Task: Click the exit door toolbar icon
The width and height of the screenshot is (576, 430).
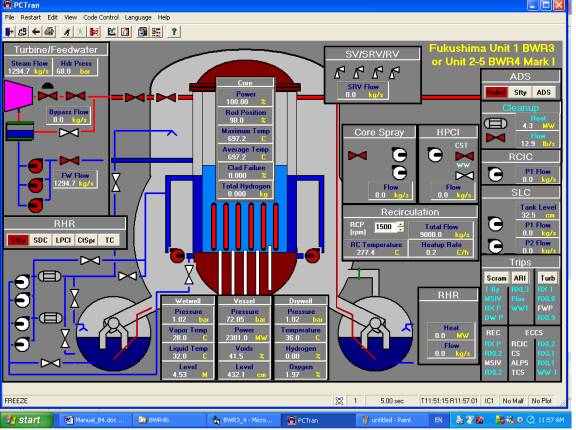Action: 10,32
